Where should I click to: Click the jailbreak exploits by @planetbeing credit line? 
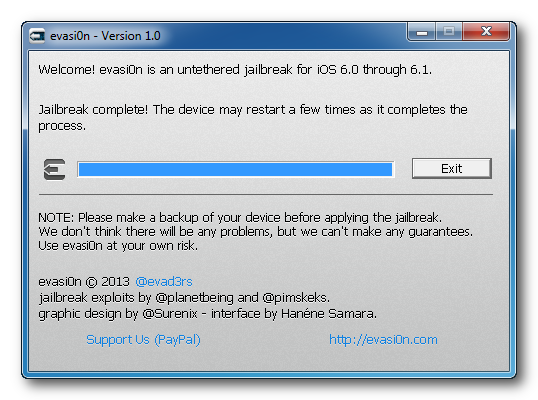(184, 298)
